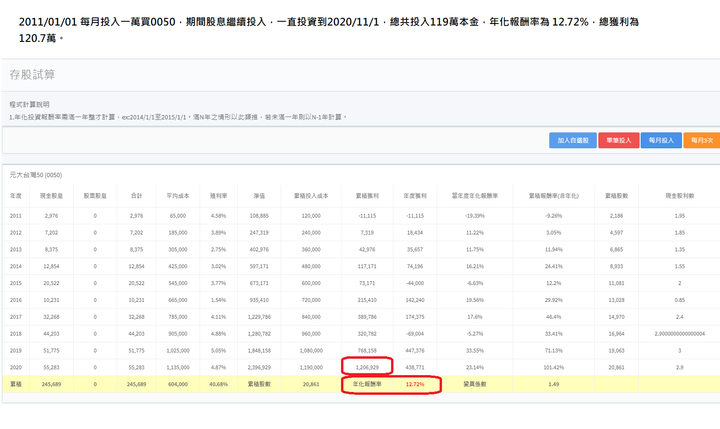Click the 19.56% annualized return cell
The height and width of the screenshot is (429, 720).
coord(475,300)
